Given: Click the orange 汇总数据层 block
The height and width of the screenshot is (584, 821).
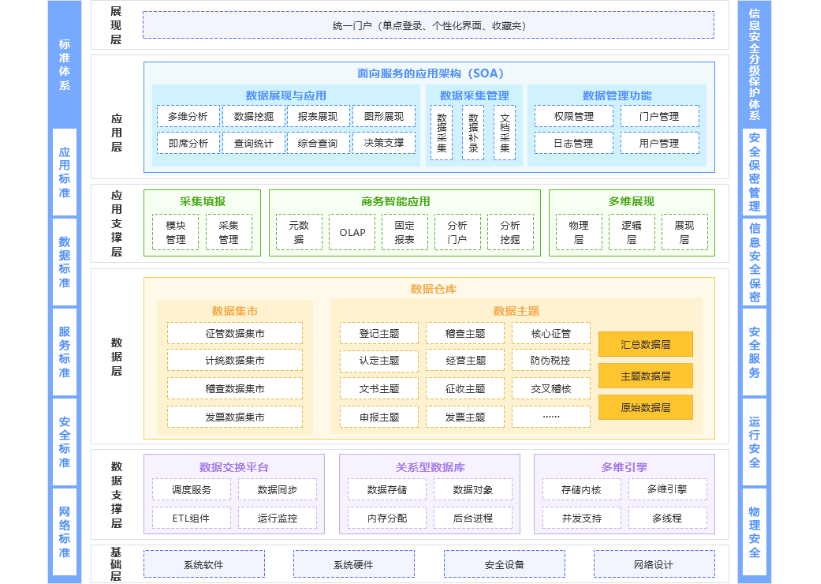Looking at the screenshot, I should [x=645, y=344].
